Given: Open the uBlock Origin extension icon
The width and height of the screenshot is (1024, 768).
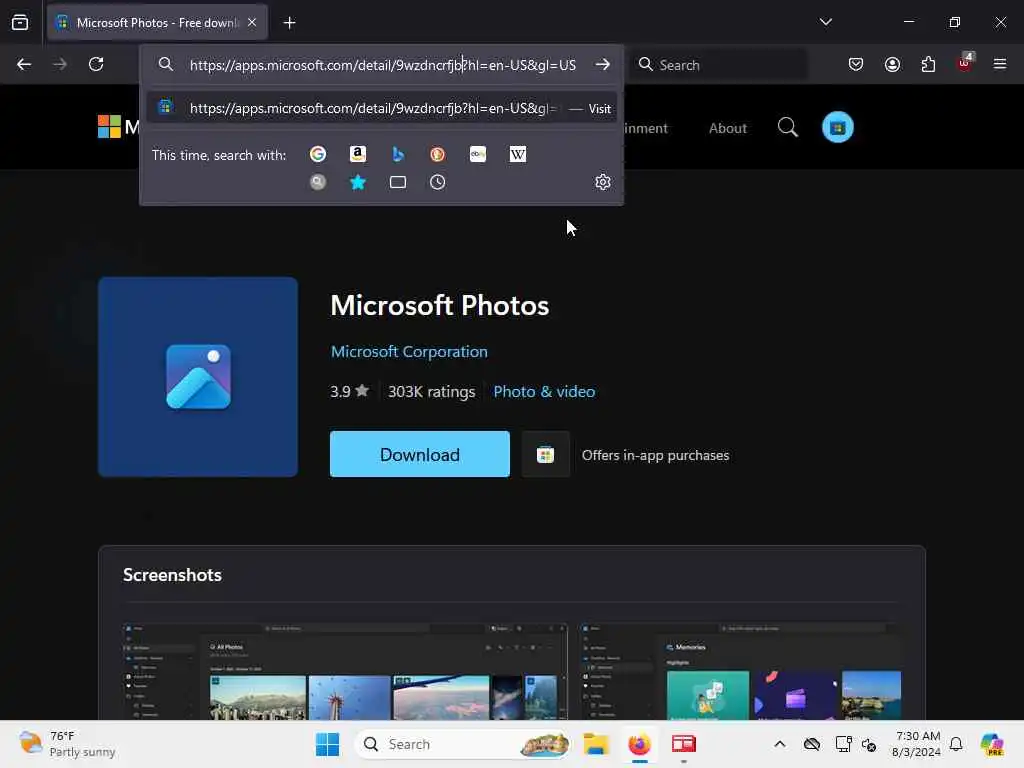Looking at the screenshot, I should point(965,63).
